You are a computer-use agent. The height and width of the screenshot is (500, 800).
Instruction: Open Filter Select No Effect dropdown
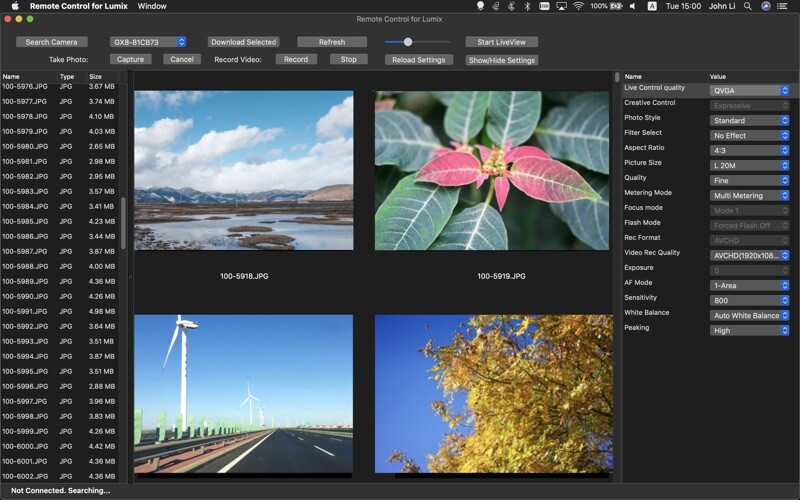tap(749, 135)
